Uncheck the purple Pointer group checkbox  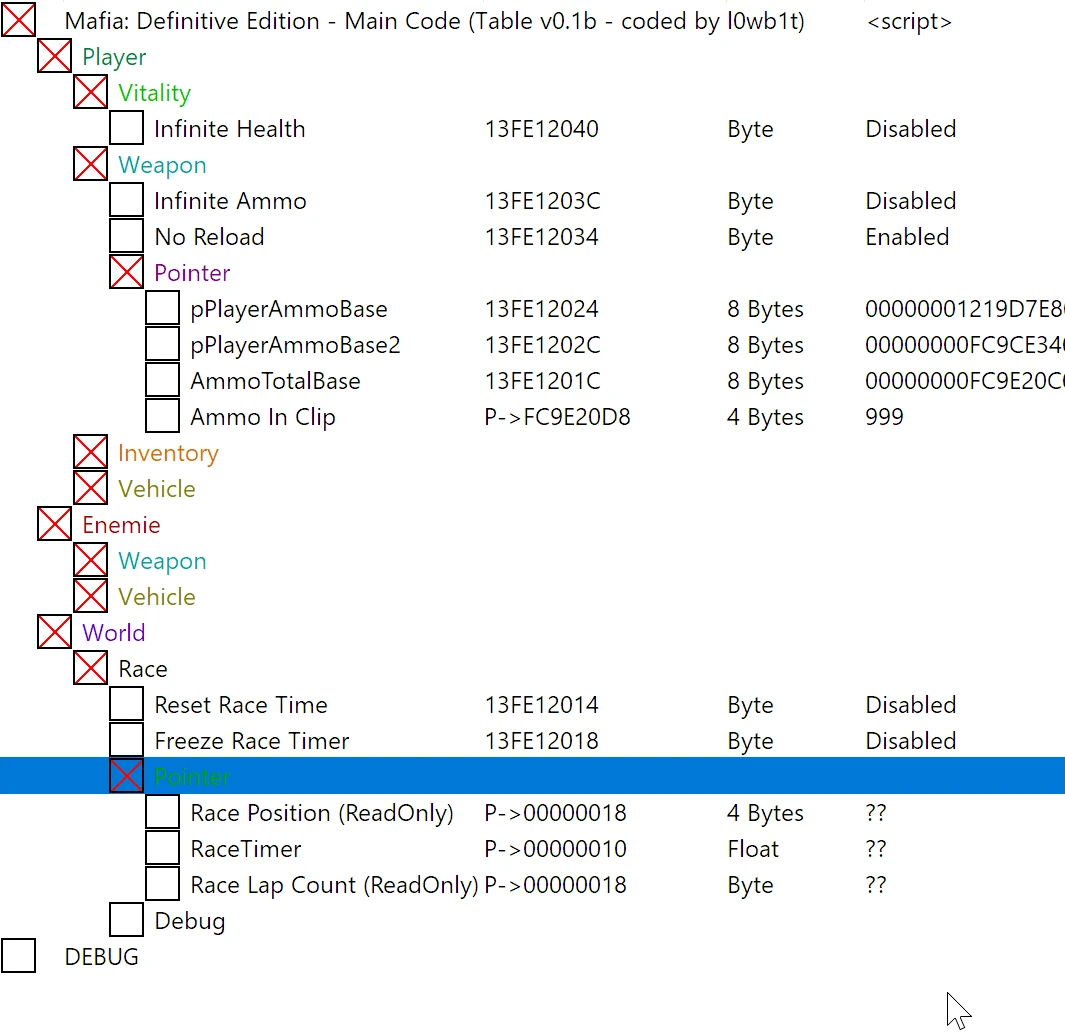coord(126,272)
